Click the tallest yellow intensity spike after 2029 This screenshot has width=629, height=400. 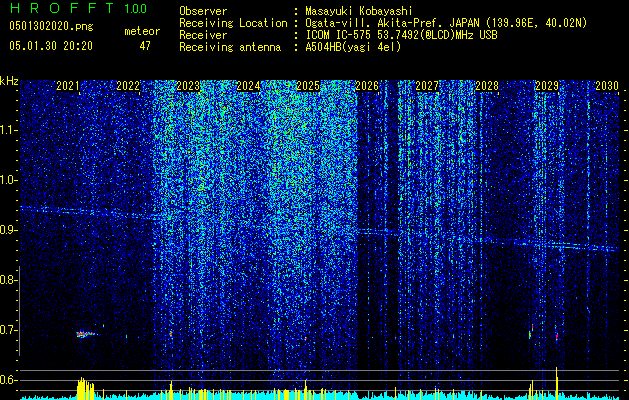click(556, 383)
